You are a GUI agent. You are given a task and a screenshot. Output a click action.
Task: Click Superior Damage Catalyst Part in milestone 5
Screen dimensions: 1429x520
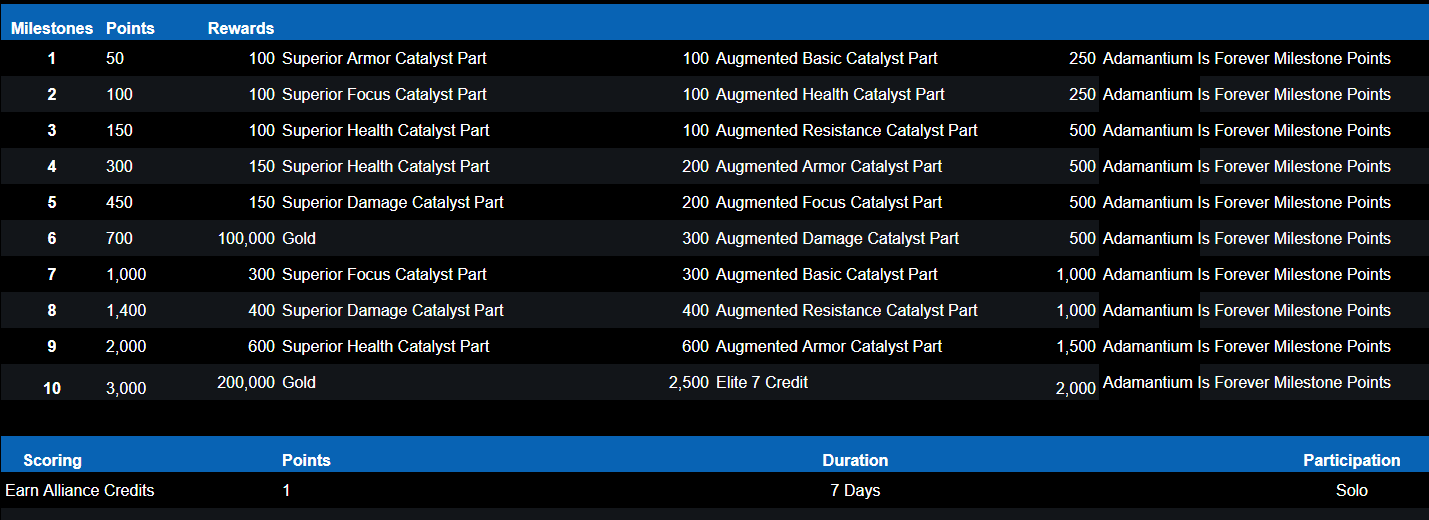393,203
